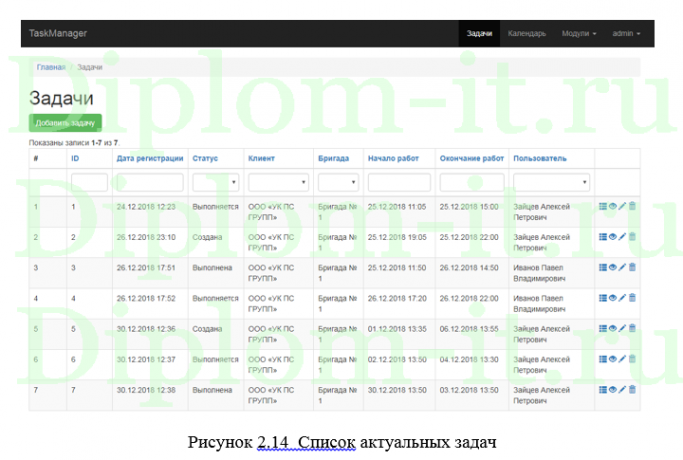Image resolution: width=683 pixels, height=460 pixels.
Task: View task ID 1 via its eye icon
Action: pos(612,206)
